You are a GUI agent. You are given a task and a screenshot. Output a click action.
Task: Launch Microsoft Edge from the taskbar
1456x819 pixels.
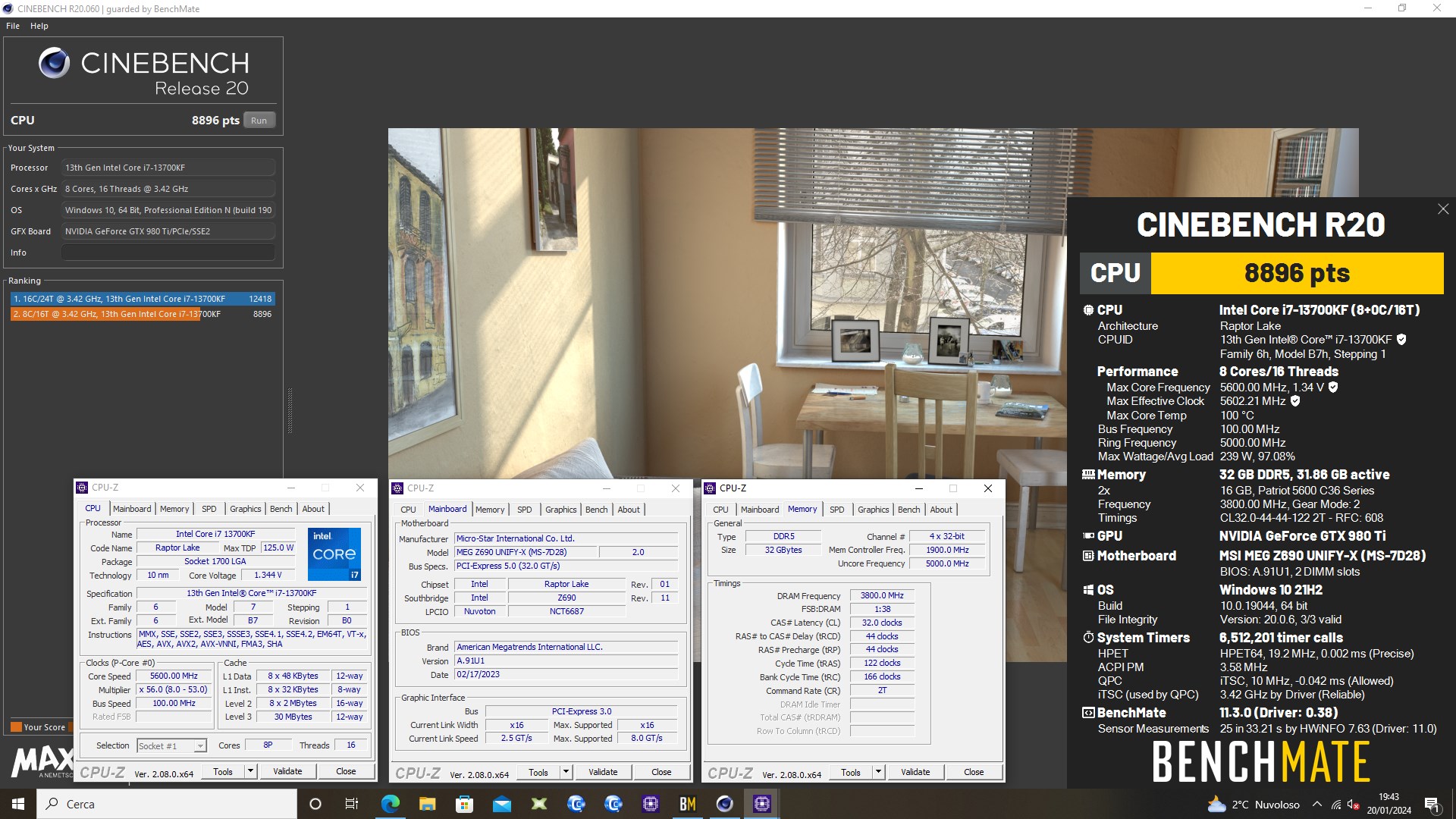pyautogui.click(x=390, y=804)
